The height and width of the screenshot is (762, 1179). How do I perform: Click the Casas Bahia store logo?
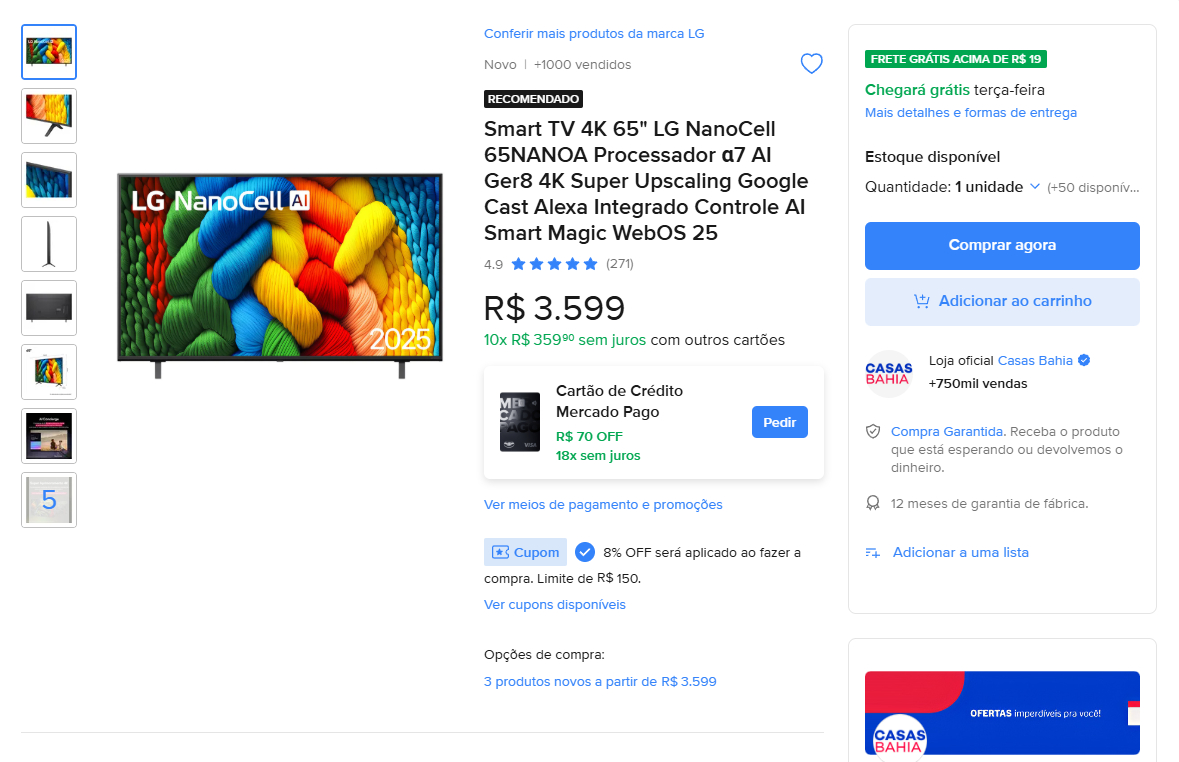(889, 373)
